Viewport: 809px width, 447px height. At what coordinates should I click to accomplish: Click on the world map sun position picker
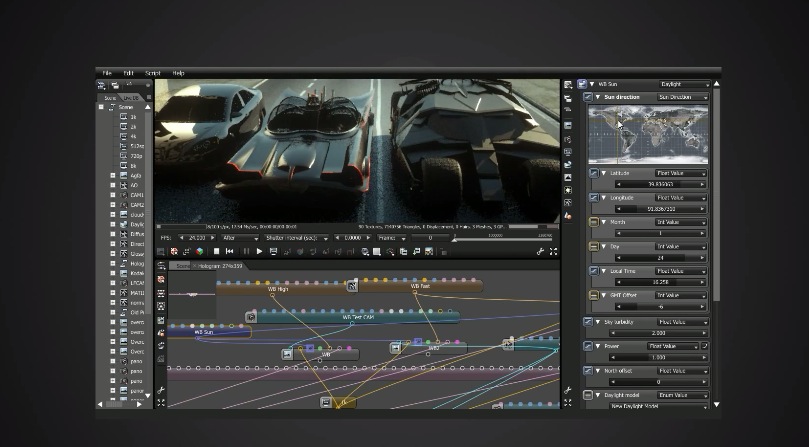click(x=648, y=134)
